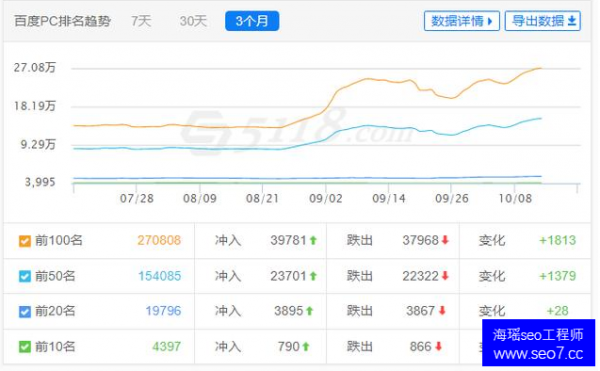This screenshot has height=371, width=600.
Task: Open 数据详情 button
Action: tap(461, 21)
